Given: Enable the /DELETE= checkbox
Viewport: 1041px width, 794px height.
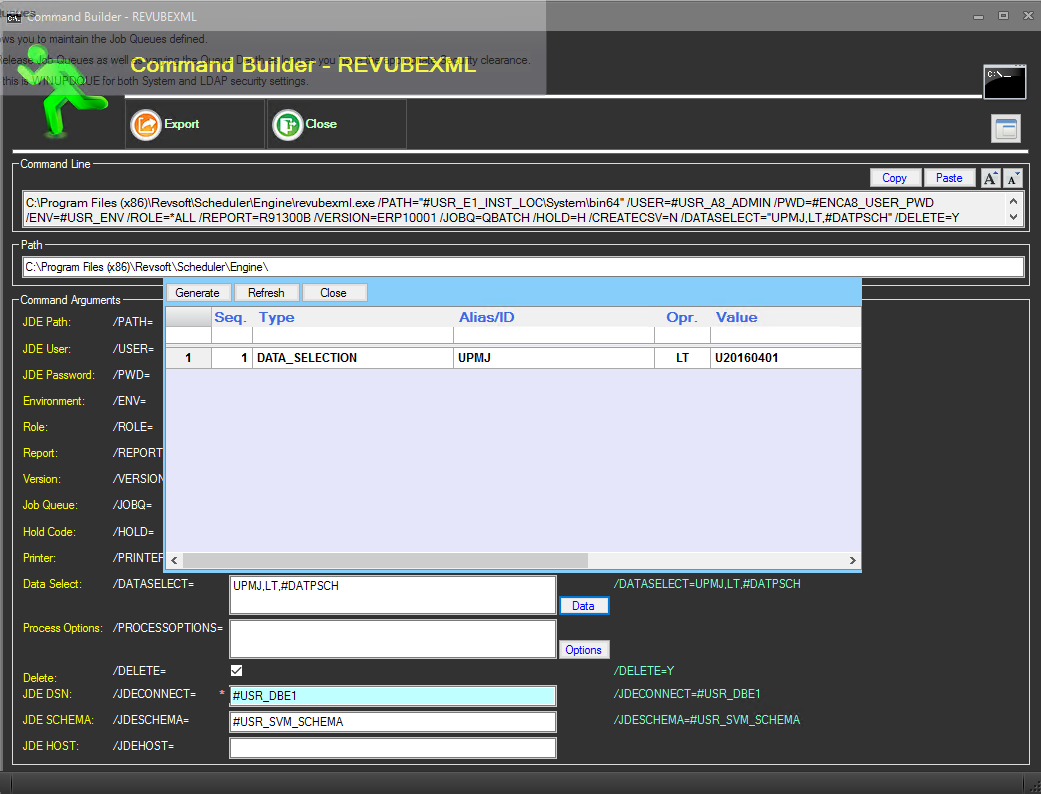Looking at the screenshot, I should [236, 670].
